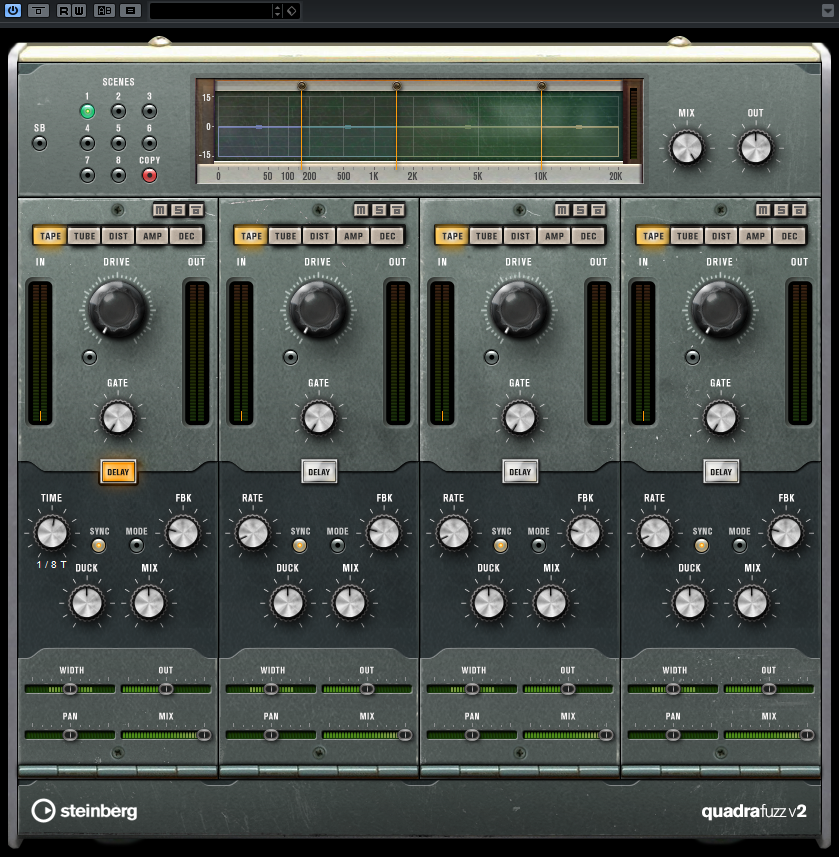Enable band 2 DELAY button
The image size is (839, 857).
pyautogui.click(x=319, y=472)
